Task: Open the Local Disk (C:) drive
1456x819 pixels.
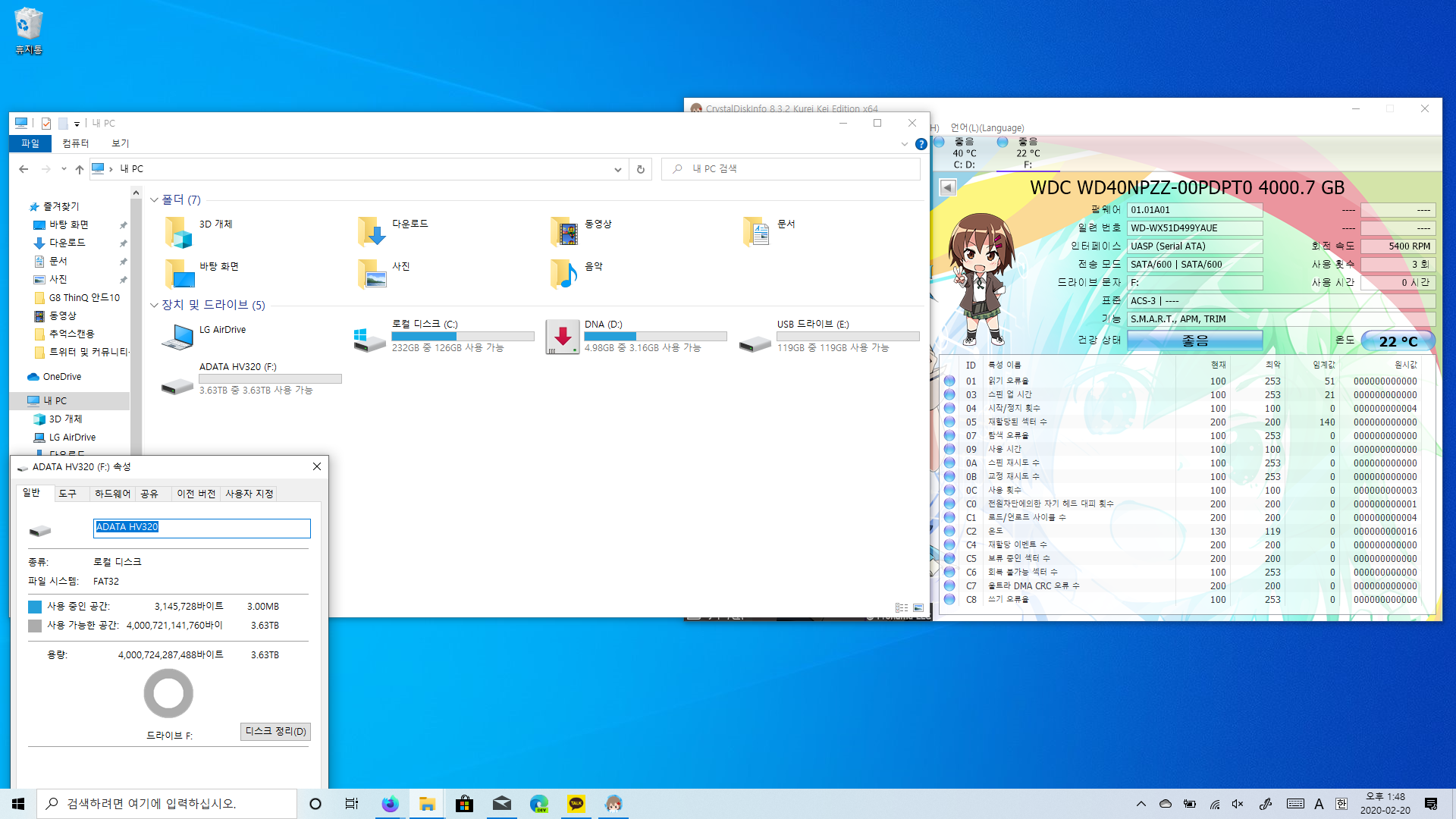Action: click(x=369, y=338)
